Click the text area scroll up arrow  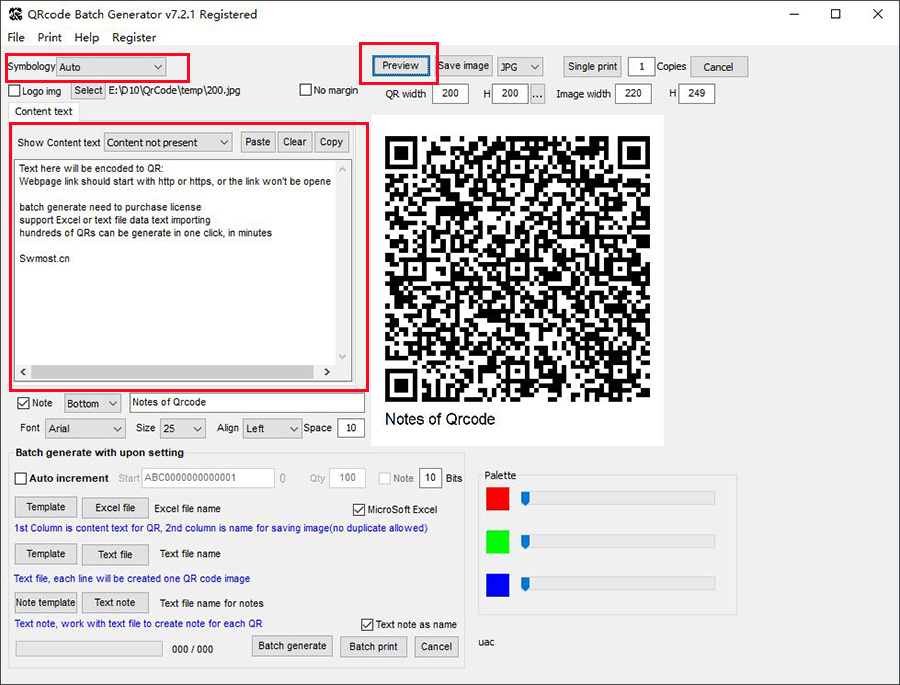pyautogui.click(x=343, y=169)
